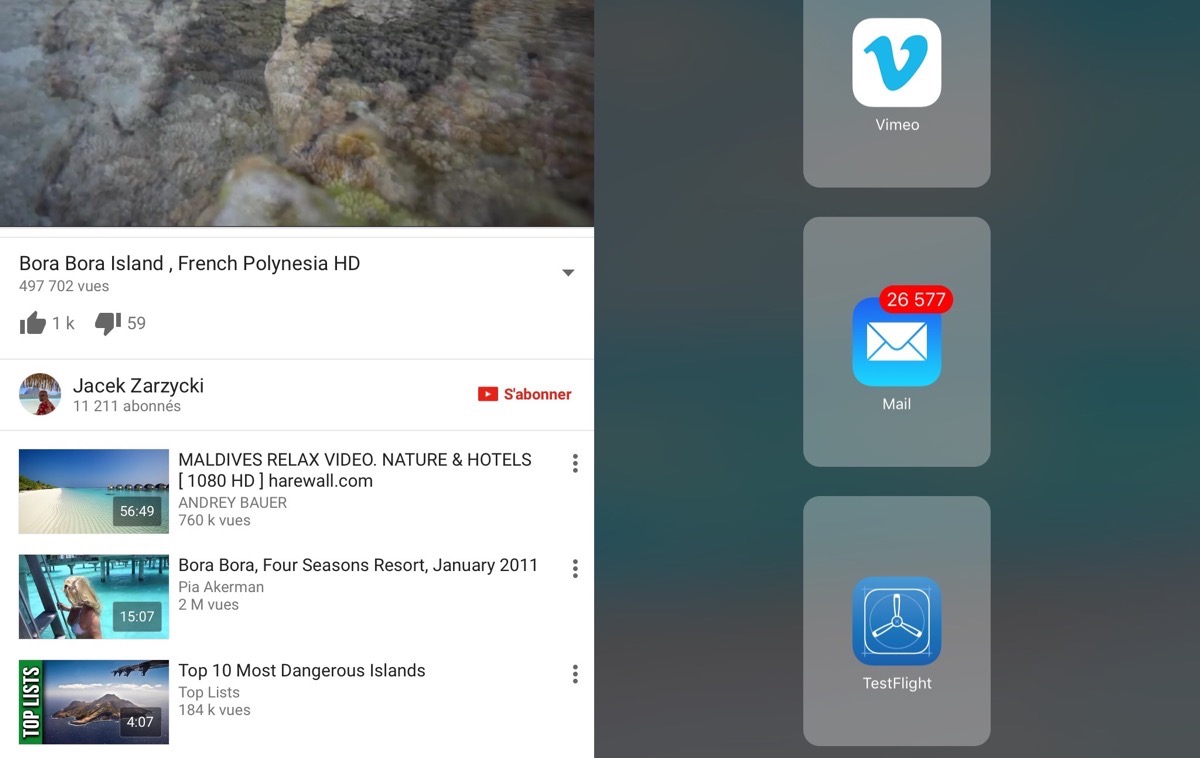This screenshot has height=758, width=1200.
Task: Tap the 59 dislikes count
Action: (137, 323)
